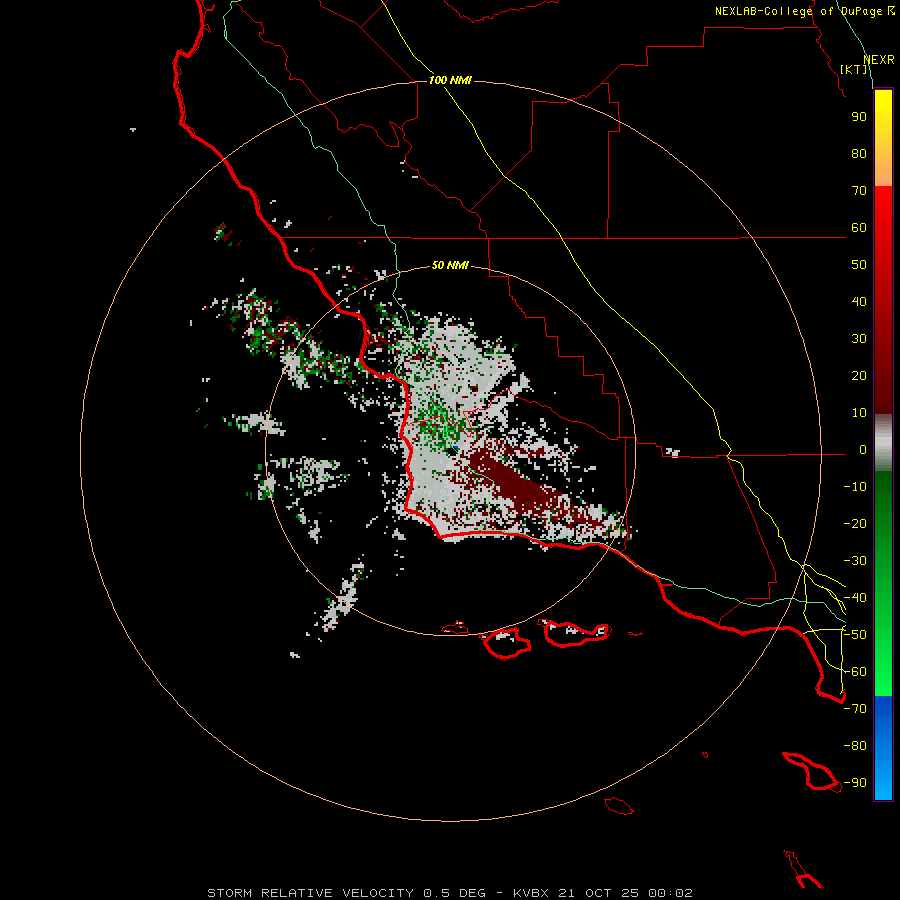Click the '-90' label on the velocity legend
The width and height of the screenshot is (900, 900).
[855, 783]
